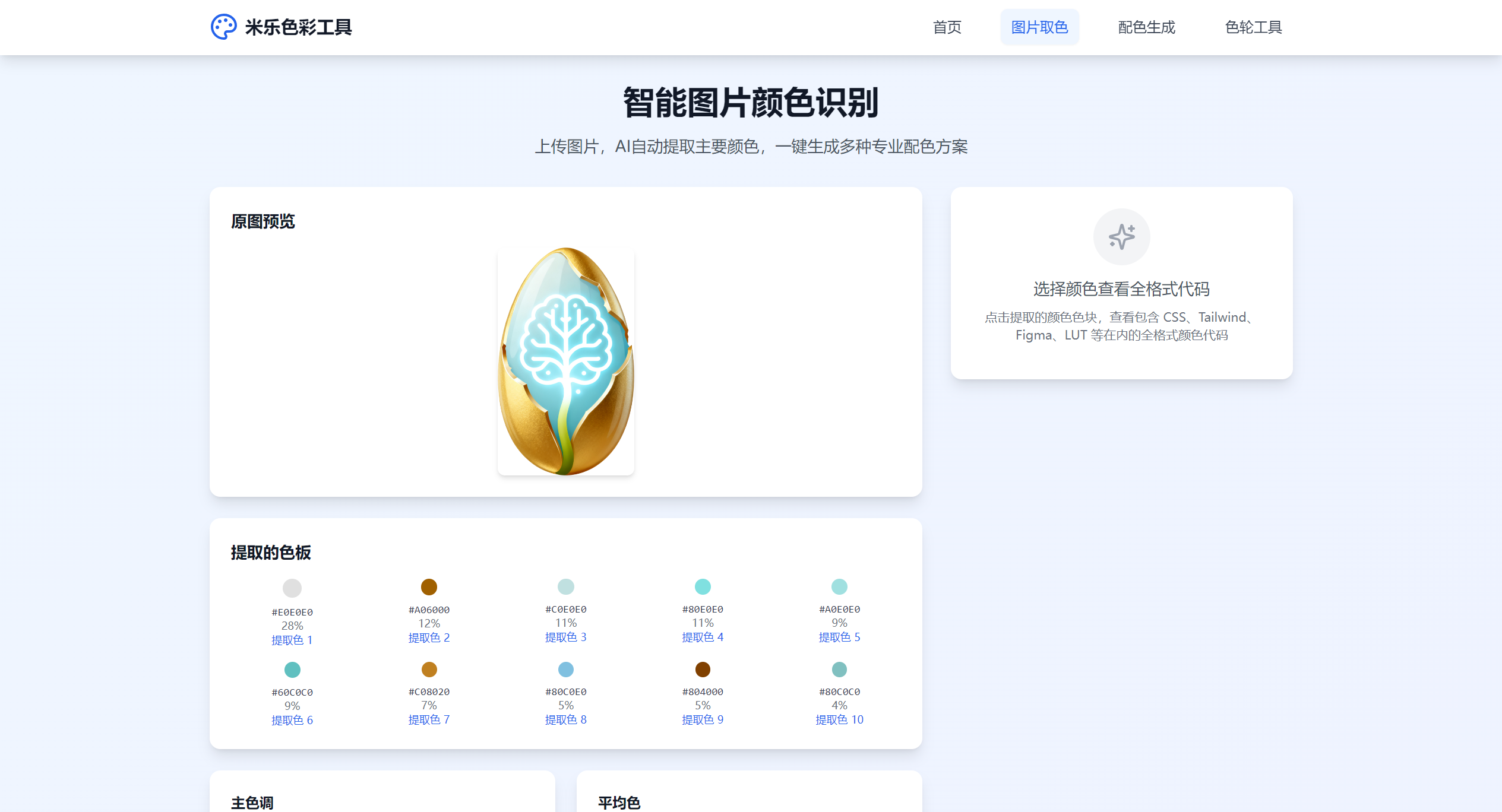Image resolution: width=1502 pixels, height=812 pixels.
Task: Click the 提取色 10 label
Action: click(839, 719)
